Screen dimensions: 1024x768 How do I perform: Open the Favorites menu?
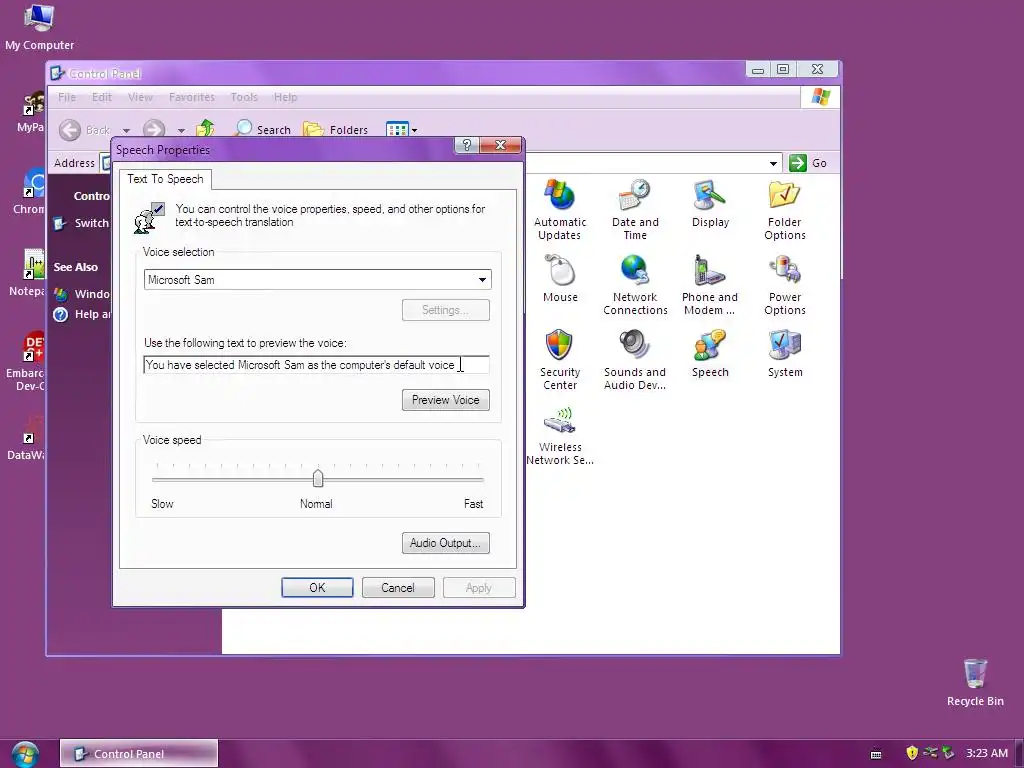point(191,97)
